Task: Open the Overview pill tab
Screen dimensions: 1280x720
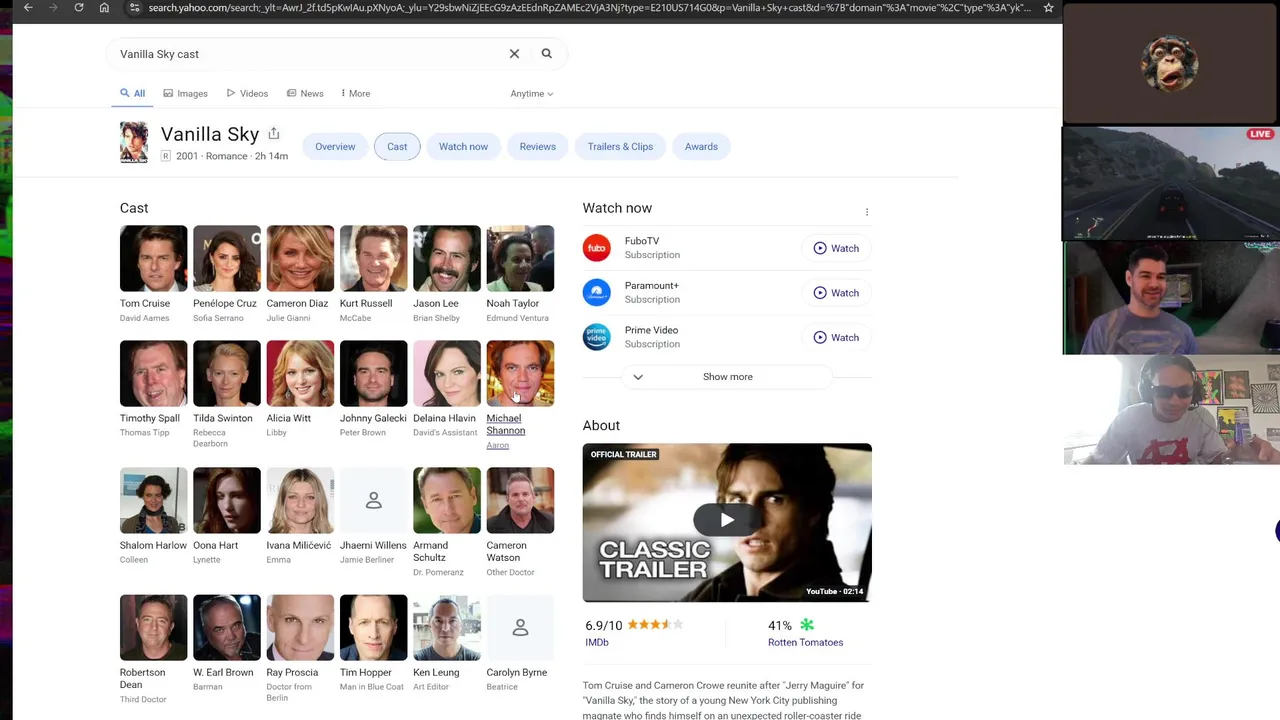Action: pyautogui.click(x=335, y=147)
